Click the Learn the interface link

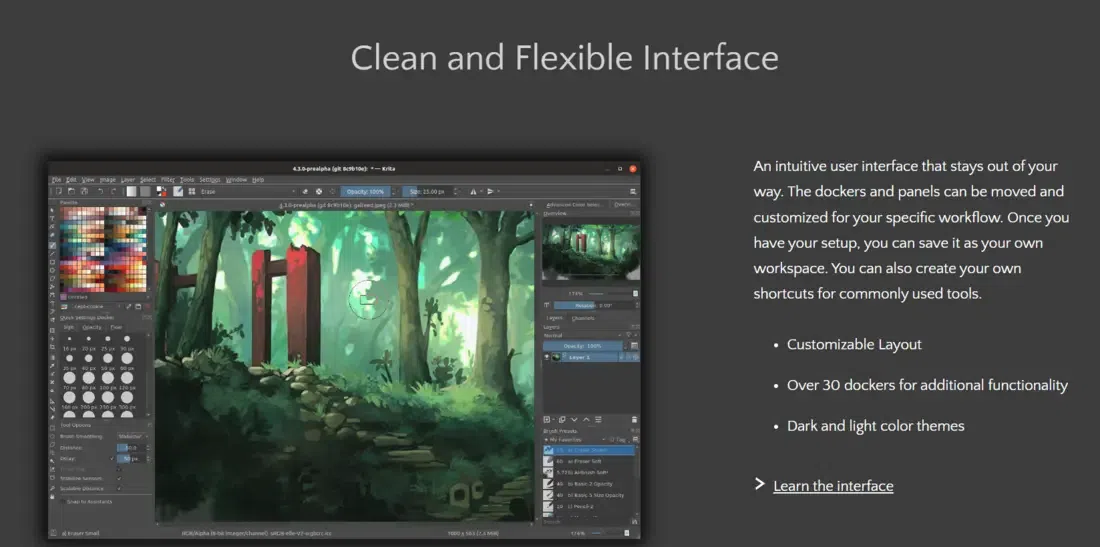click(833, 486)
